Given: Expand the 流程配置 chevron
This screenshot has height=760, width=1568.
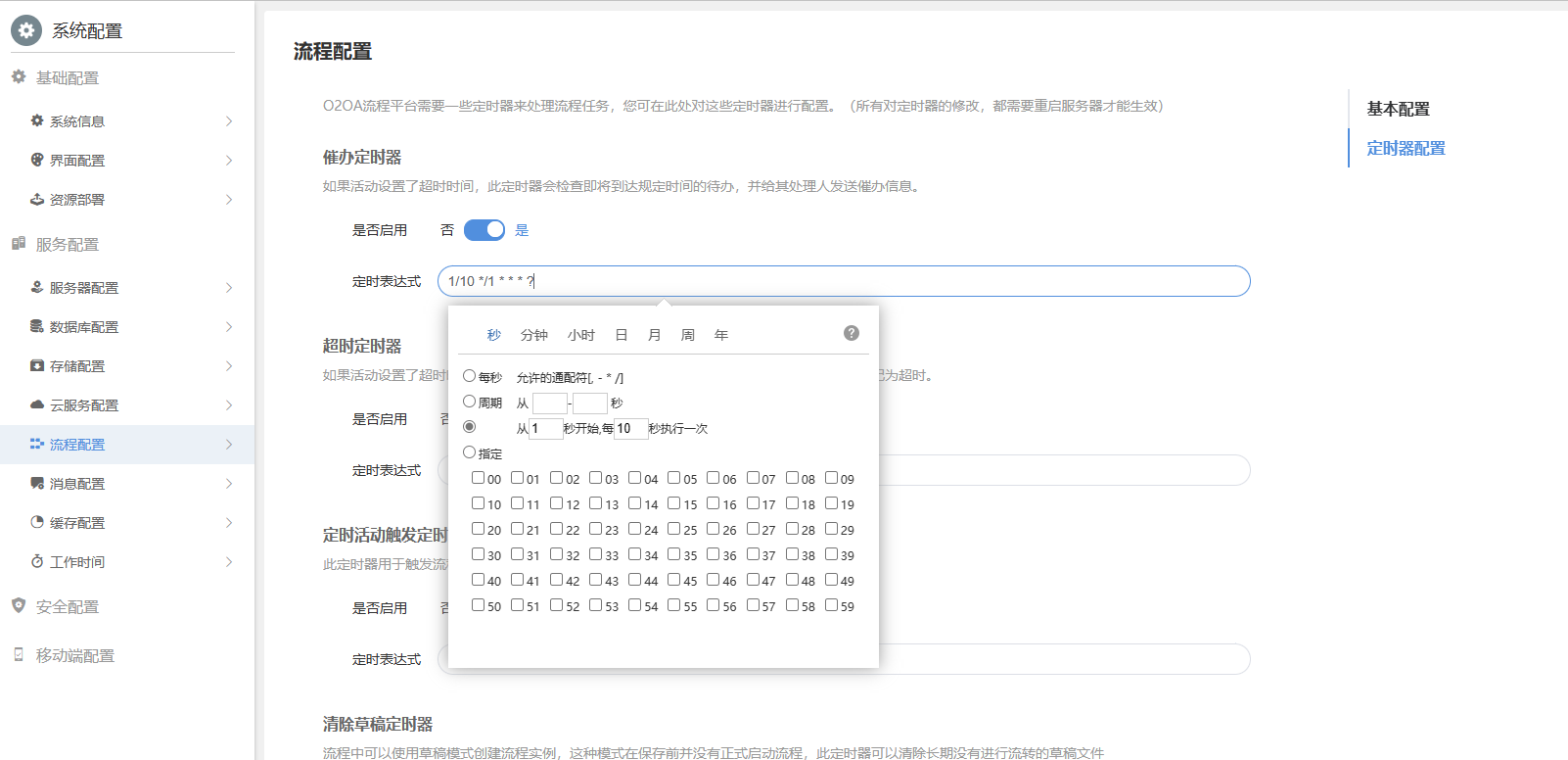Looking at the screenshot, I should 229,445.
